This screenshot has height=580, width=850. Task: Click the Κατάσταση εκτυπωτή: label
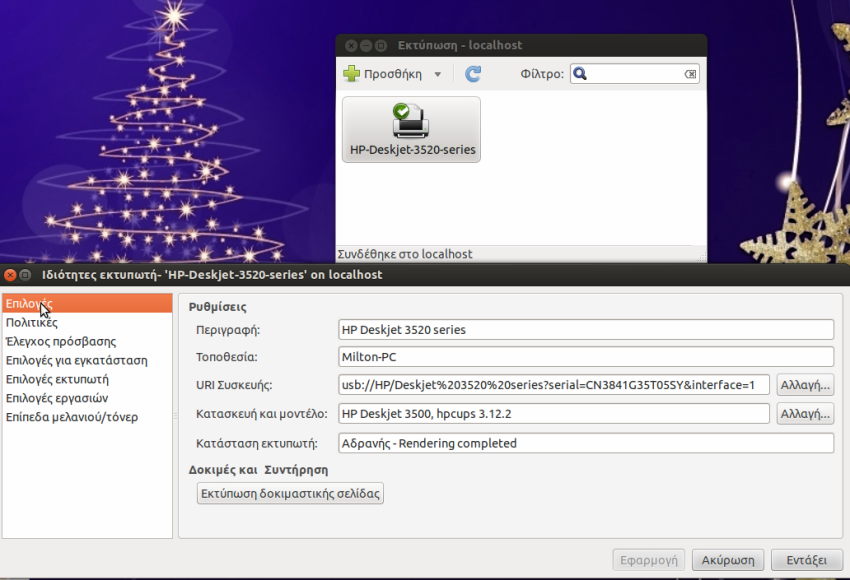pyautogui.click(x=256, y=443)
